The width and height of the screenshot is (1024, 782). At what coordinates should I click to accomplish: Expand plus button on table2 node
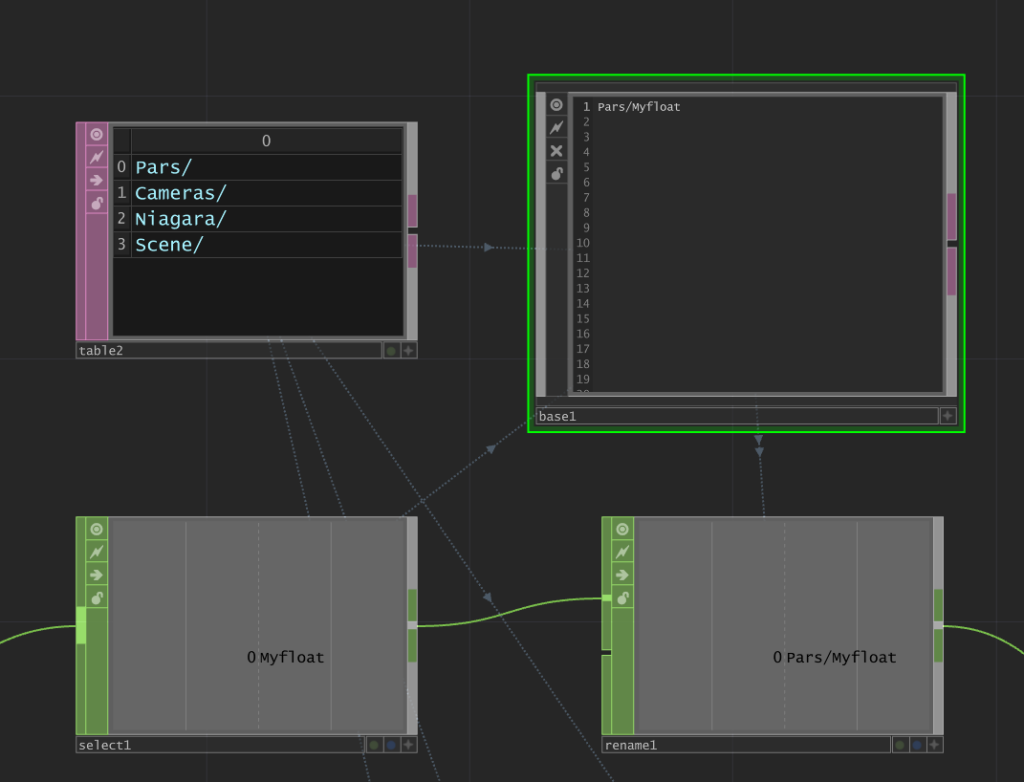point(409,351)
